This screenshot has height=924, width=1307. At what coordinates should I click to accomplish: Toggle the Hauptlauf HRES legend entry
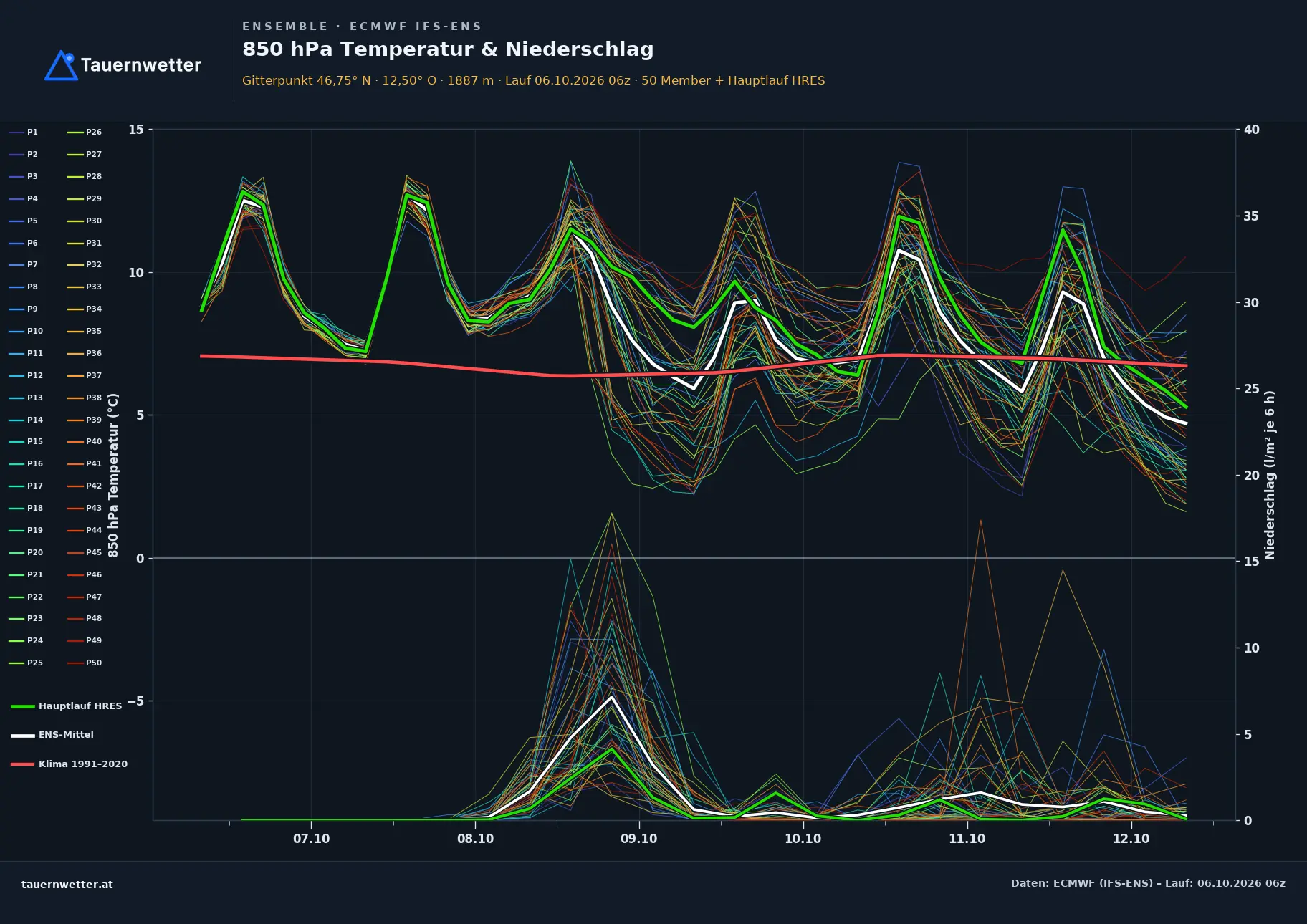click(x=67, y=706)
